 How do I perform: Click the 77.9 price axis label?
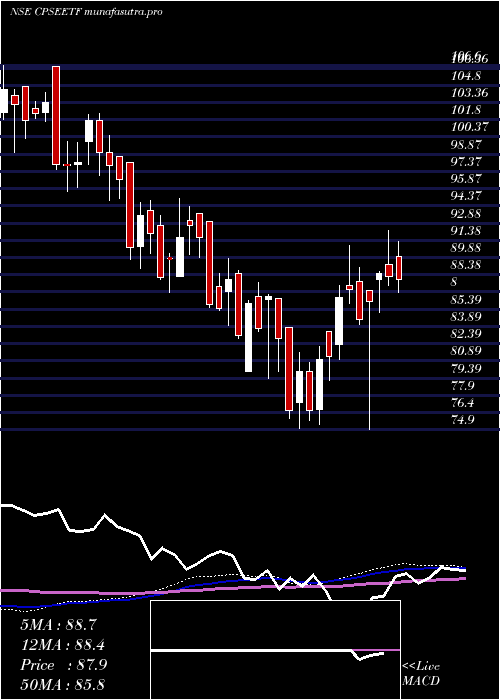(462, 385)
